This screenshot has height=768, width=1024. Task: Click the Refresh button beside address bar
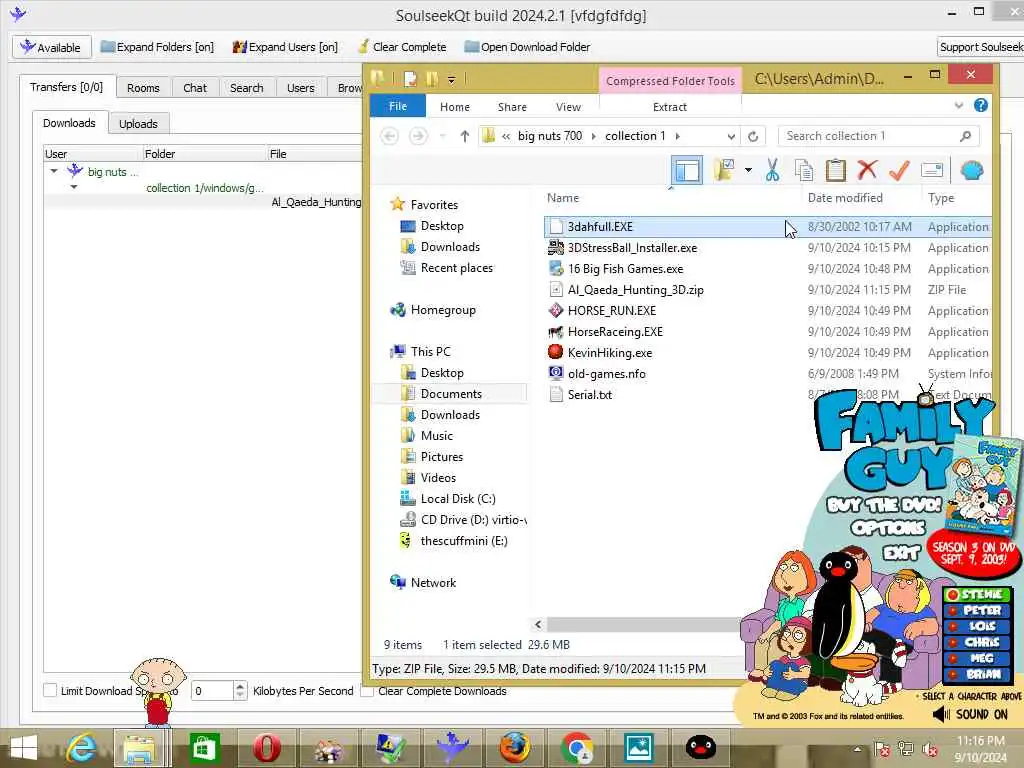click(x=753, y=136)
